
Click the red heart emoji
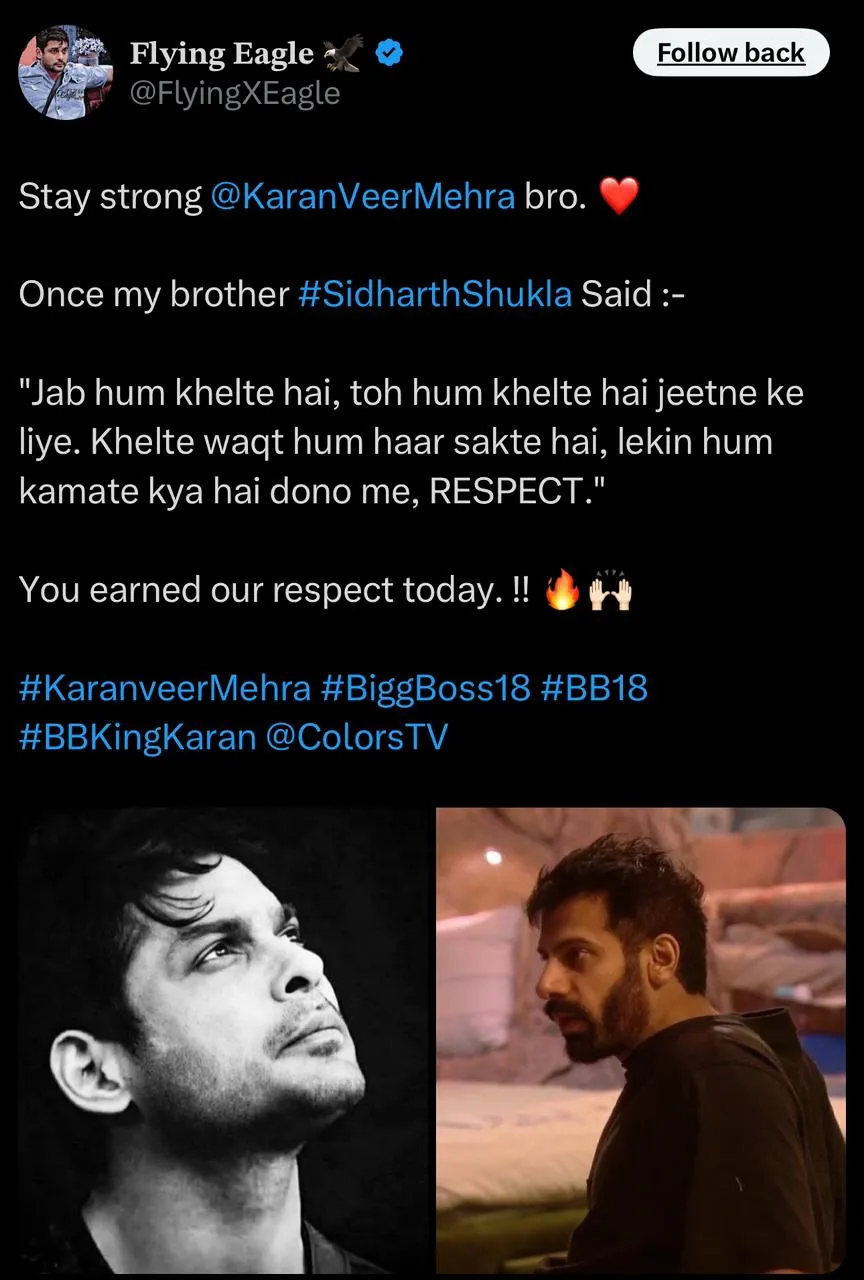pos(619,197)
